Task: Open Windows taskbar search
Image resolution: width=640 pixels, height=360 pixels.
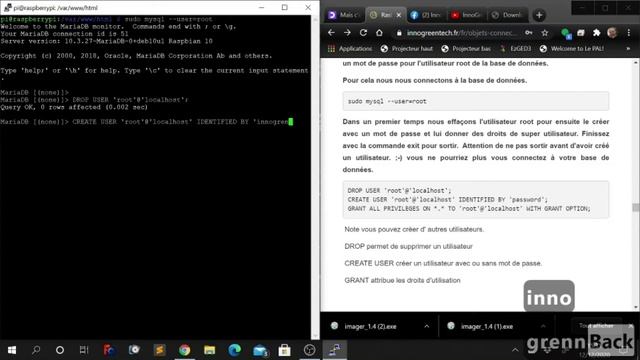Action: pyautogui.click(x=36, y=350)
